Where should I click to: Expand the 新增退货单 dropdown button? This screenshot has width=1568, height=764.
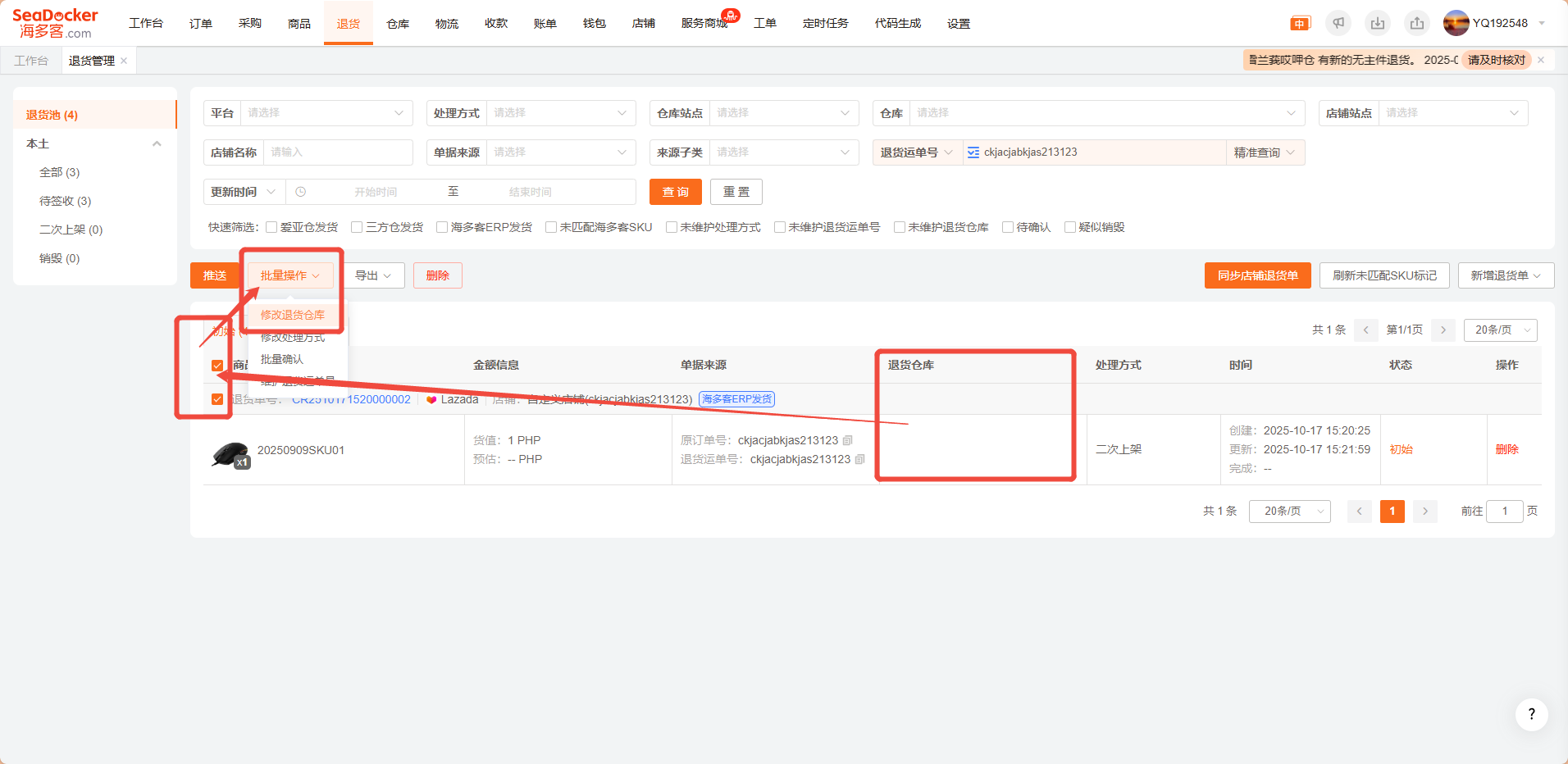(x=1506, y=275)
